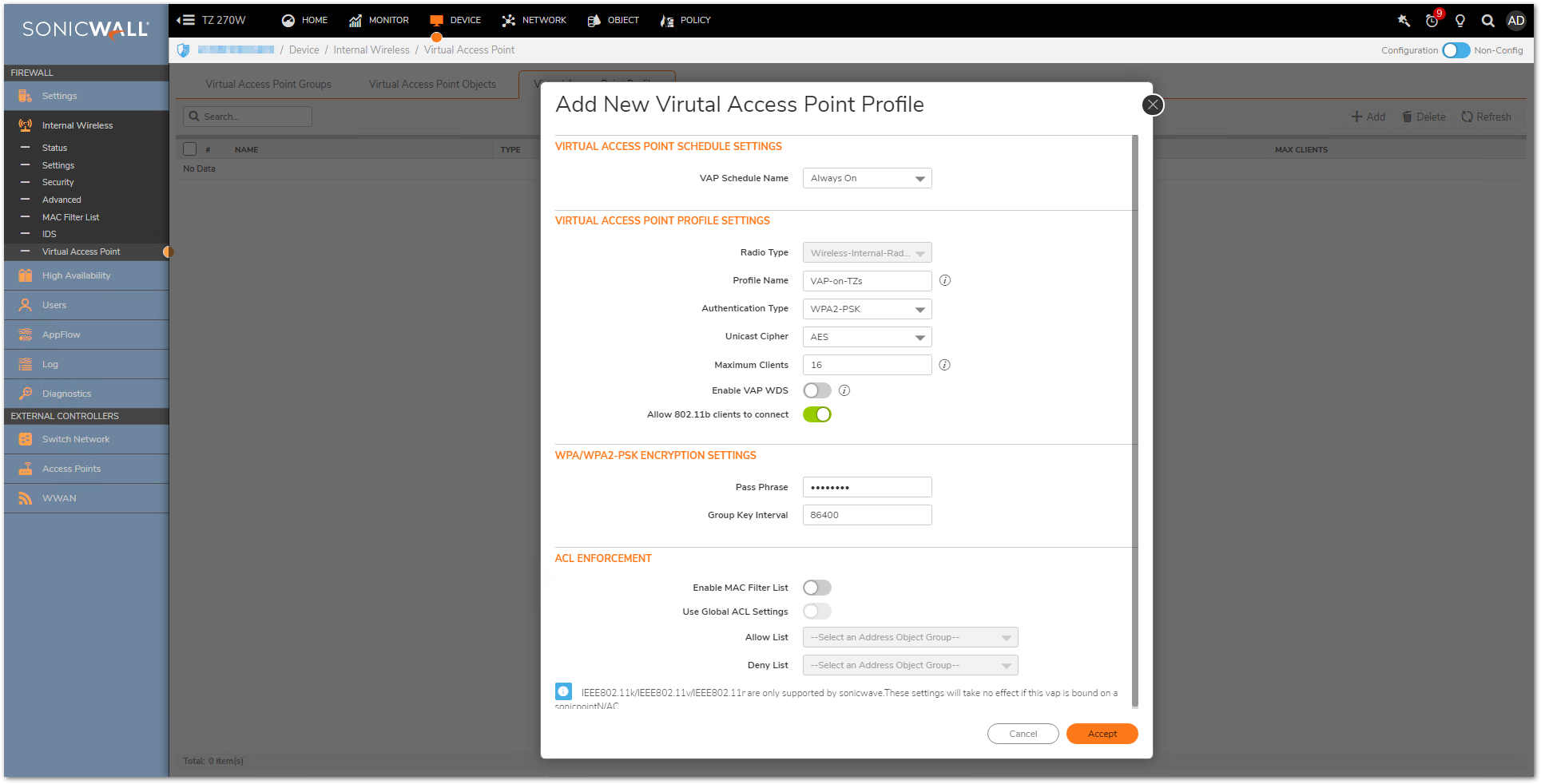Click info icon next to Maximum Clients
The height and width of the screenshot is (784, 1541).
pos(944,365)
